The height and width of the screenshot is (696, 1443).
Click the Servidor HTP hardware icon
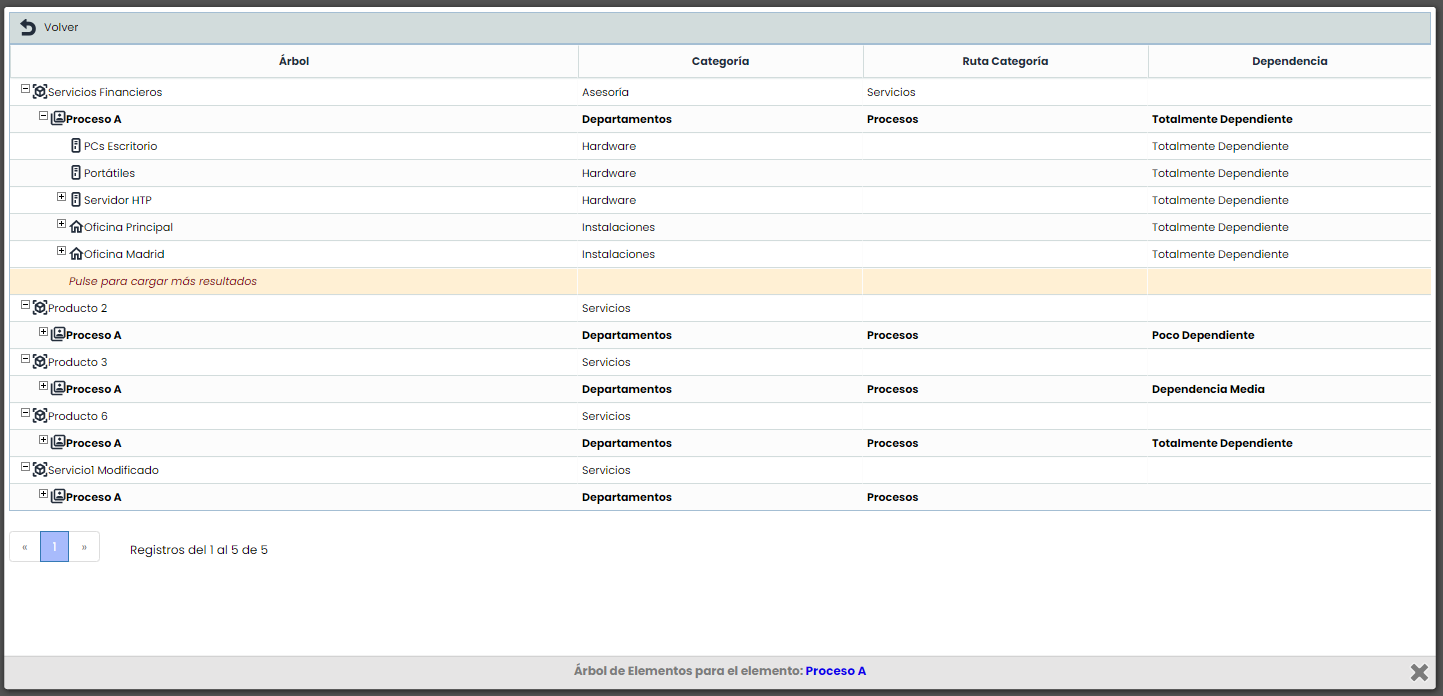pyautogui.click(x=76, y=200)
